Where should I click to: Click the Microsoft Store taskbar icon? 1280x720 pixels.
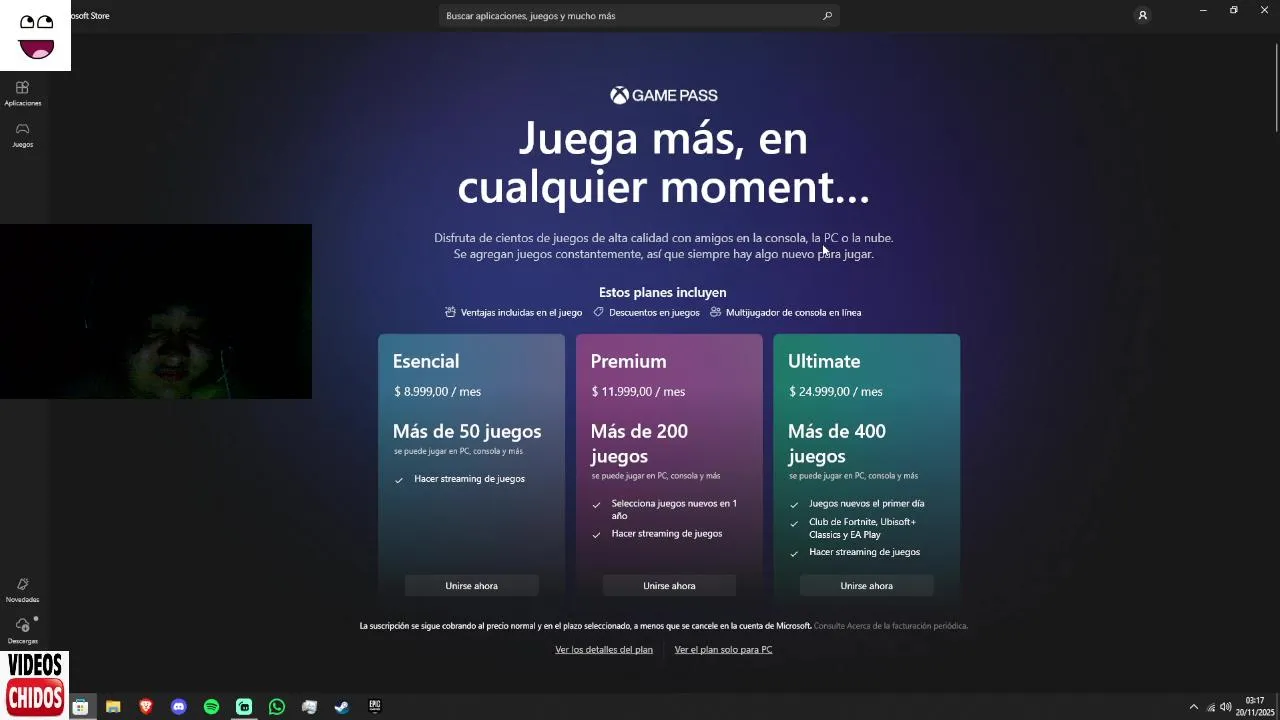(80, 707)
